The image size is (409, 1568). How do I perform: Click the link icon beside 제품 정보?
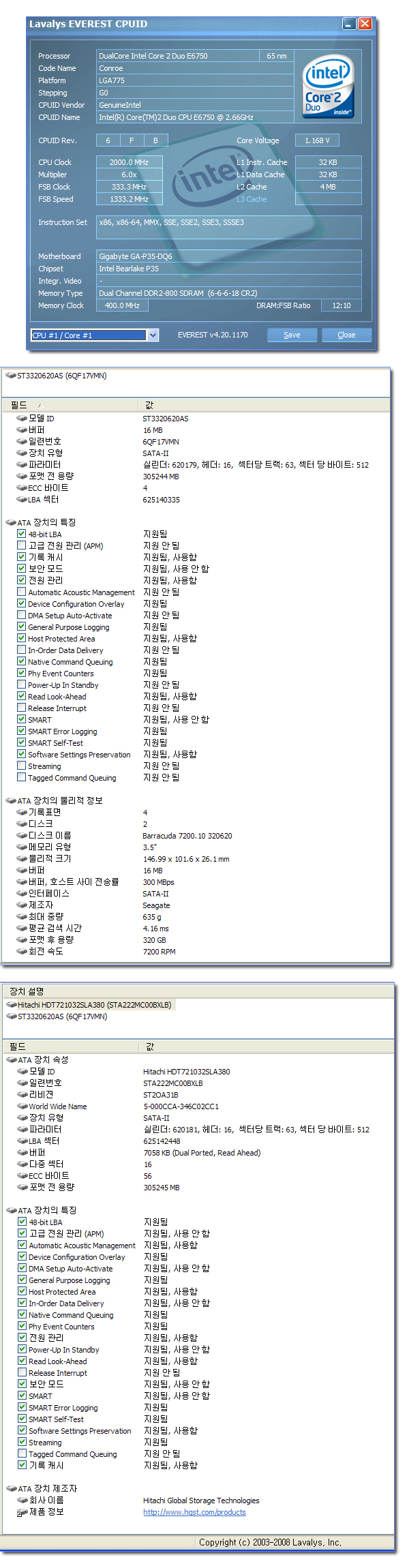[22, 1512]
